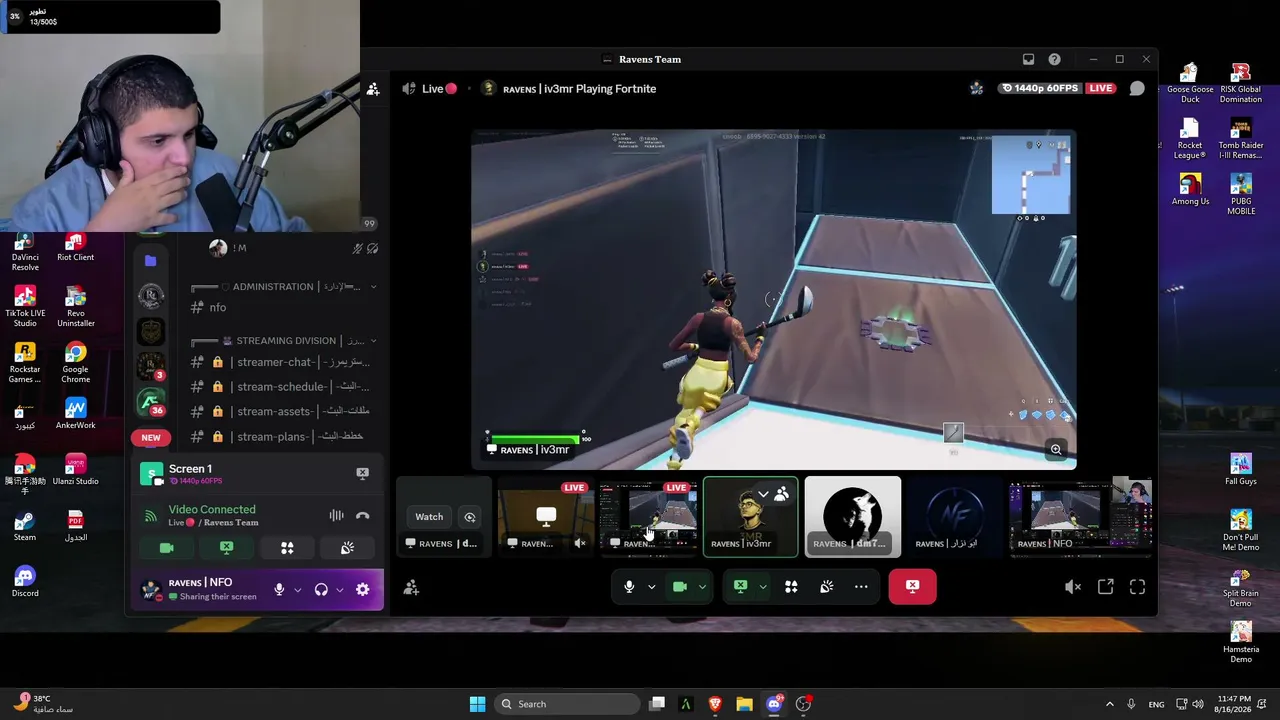
Task: Open input device menu in the user panel
Action: (x=297, y=590)
